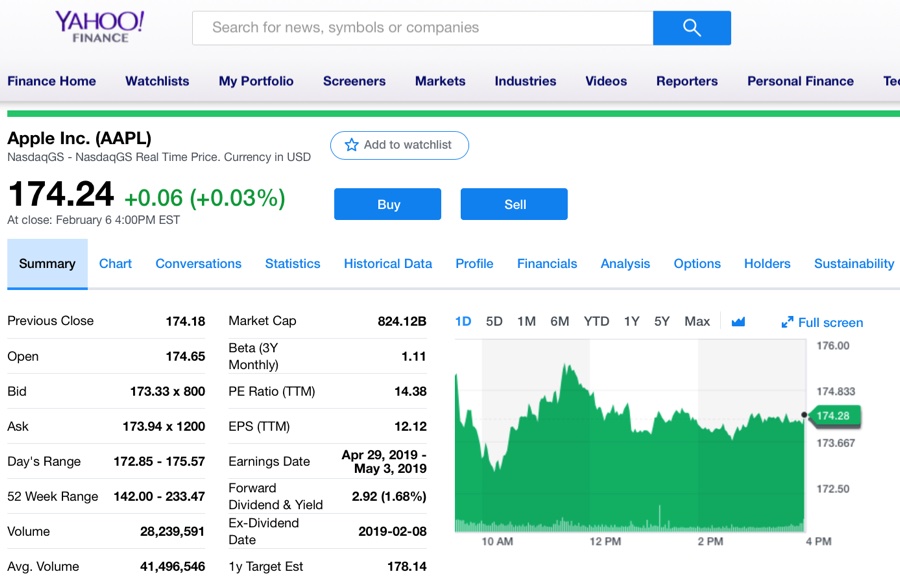This screenshot has height=582, width=900.
Task: Click the magnifying glass search button
Action: coord(691,28)
